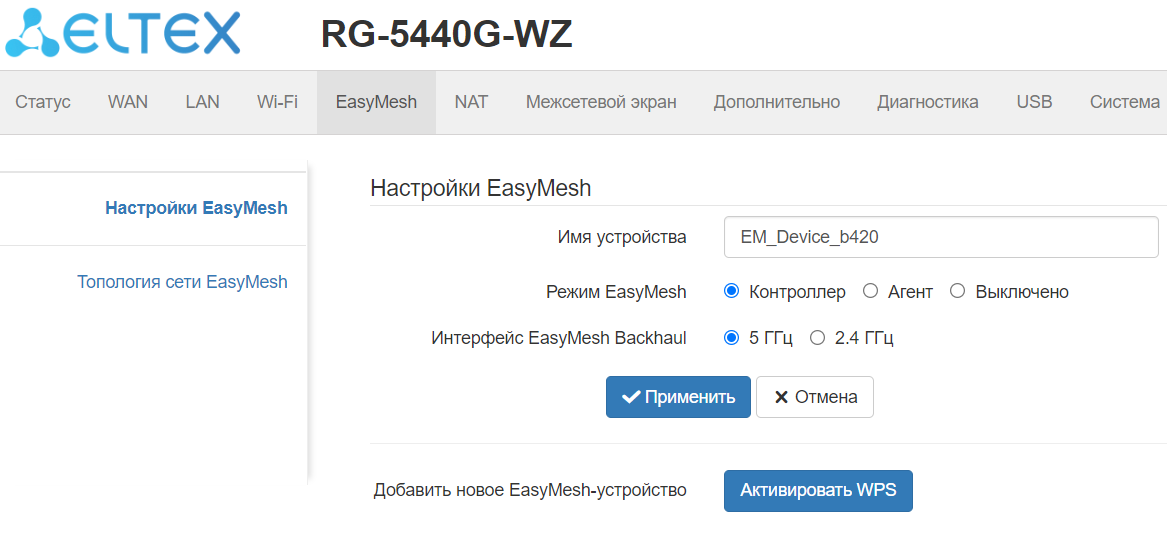This screenshot has height=536, width=1167.
Task: Open the LAN settings tab
Action: pyautogui.click(x=202, y=102)
